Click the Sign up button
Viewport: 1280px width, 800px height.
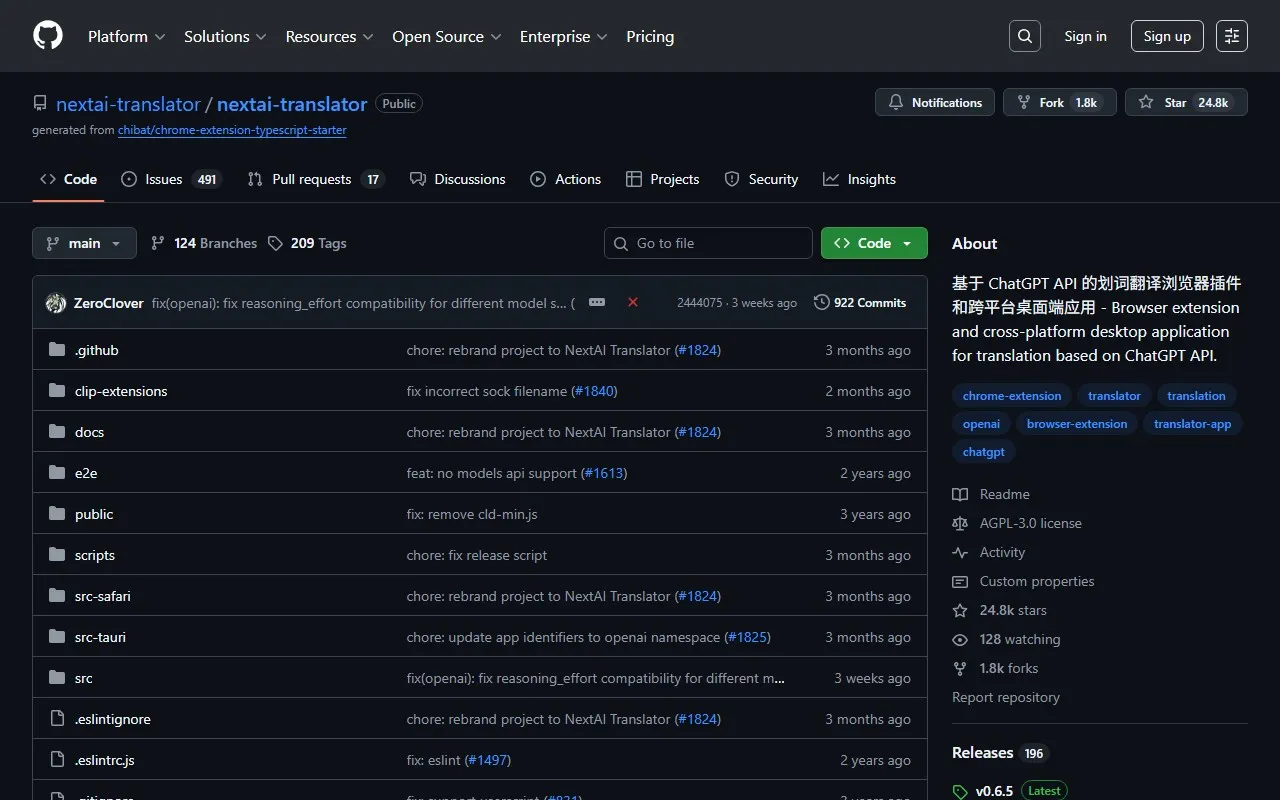click(x=1167, y=35)
